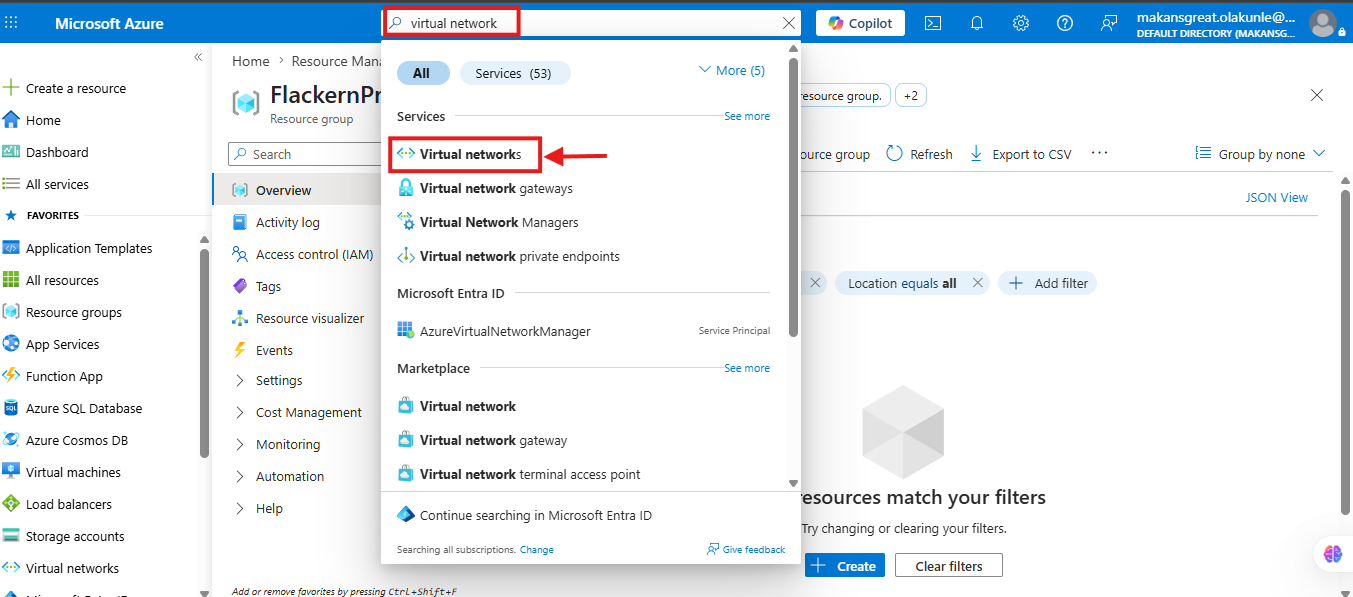Open All resources favorite
This screenshot has height=597, width=1353.
click(51, 280)
